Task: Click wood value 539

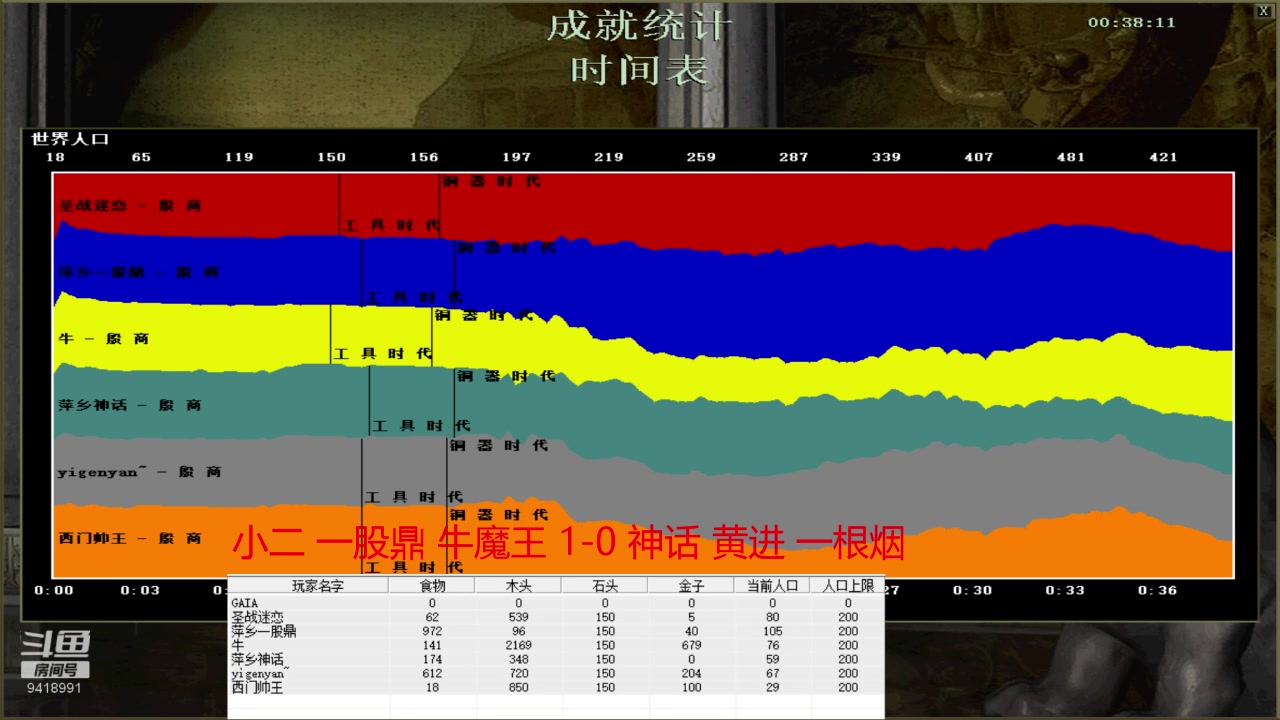Action: [518, 618]
